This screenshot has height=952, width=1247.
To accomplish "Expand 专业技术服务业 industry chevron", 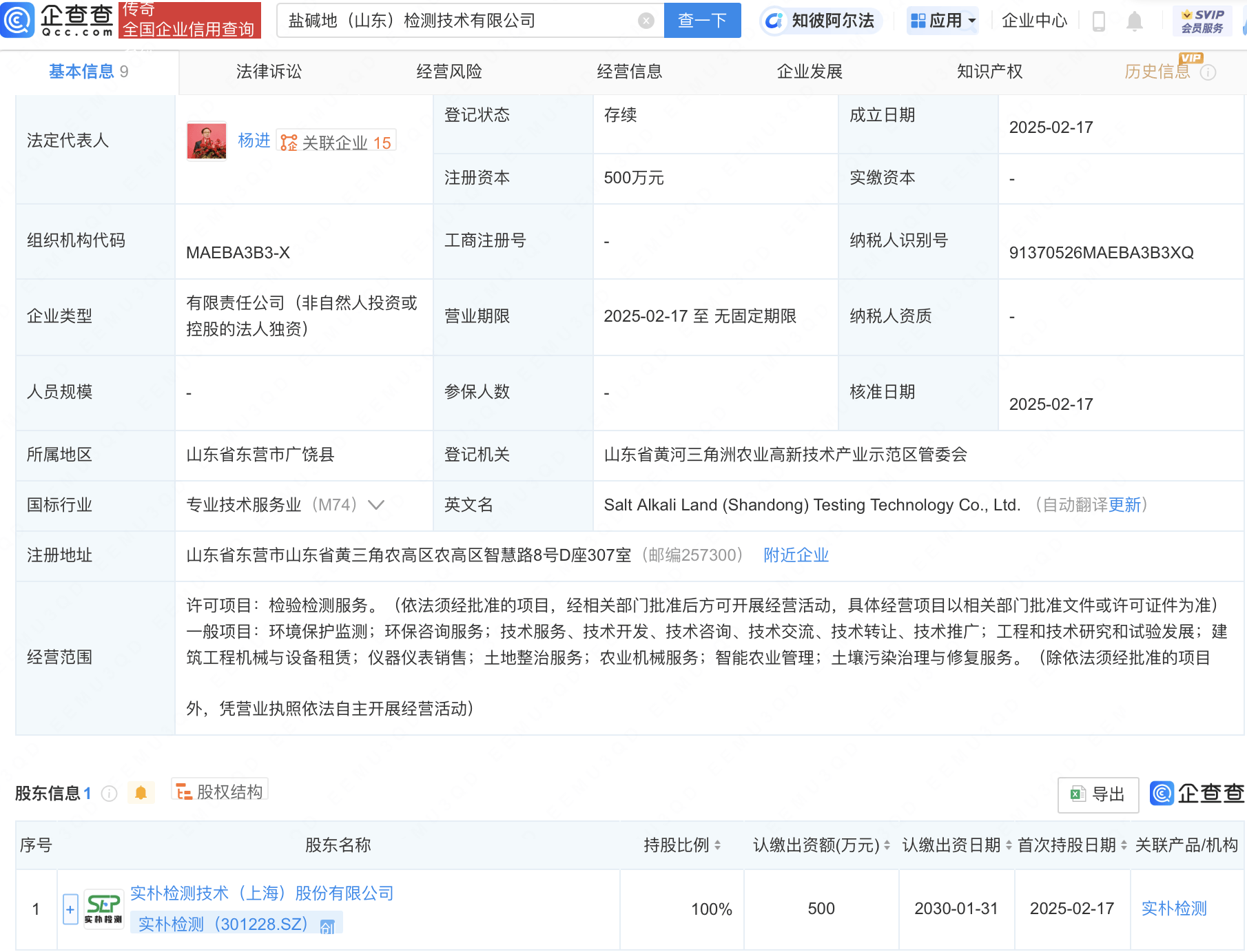I will 376,505.
